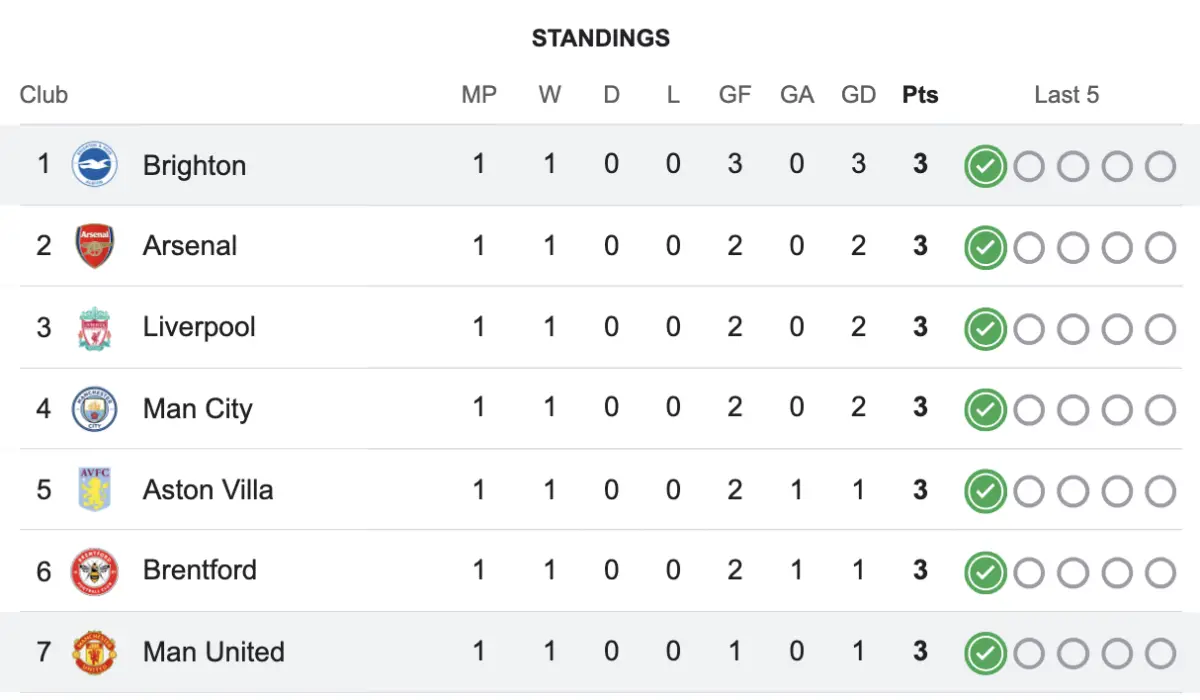Click the Club column header
Viewport: 1200px width, 700px height.
44,95
